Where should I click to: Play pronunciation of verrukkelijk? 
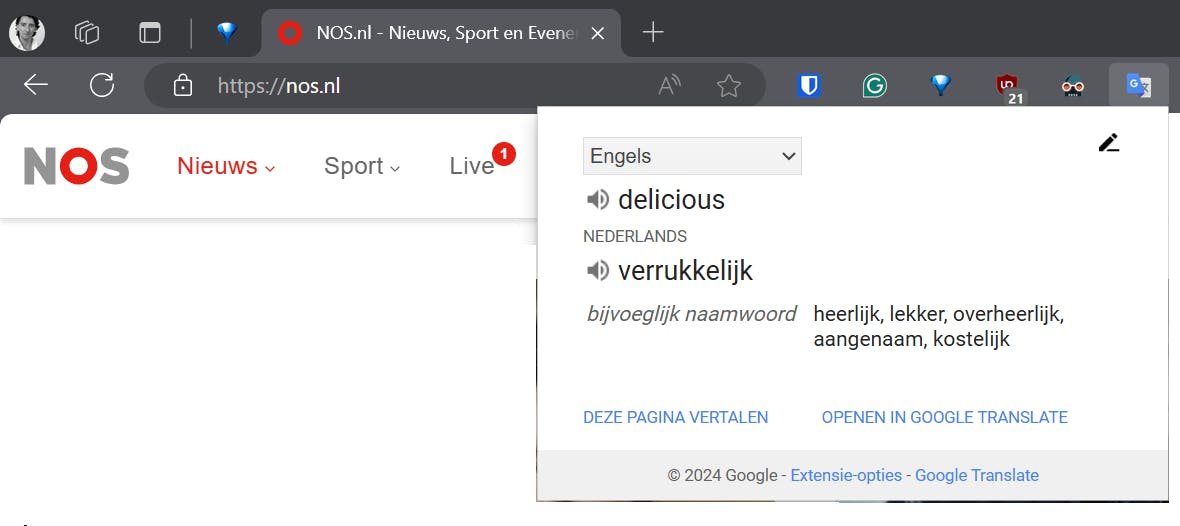pos(597,270)
